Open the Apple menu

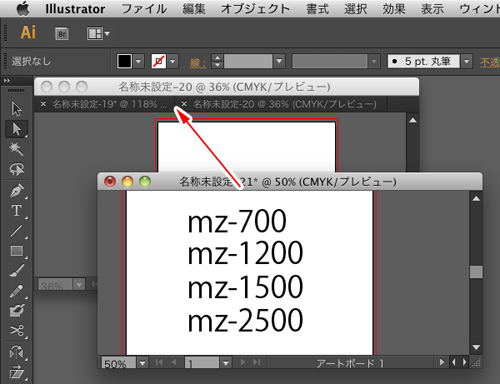[23, 9]
